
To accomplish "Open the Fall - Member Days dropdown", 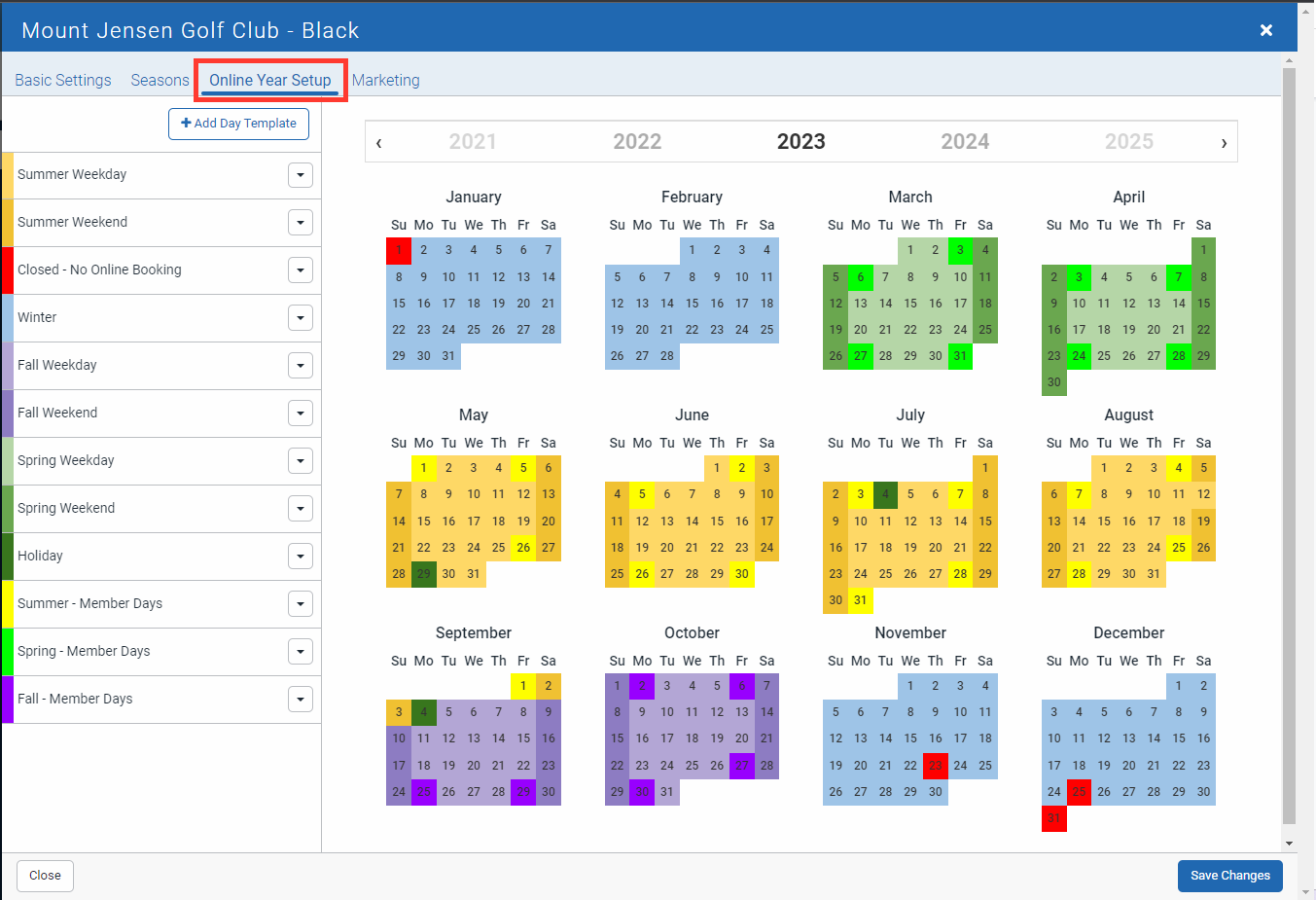I will pos(300,700).
